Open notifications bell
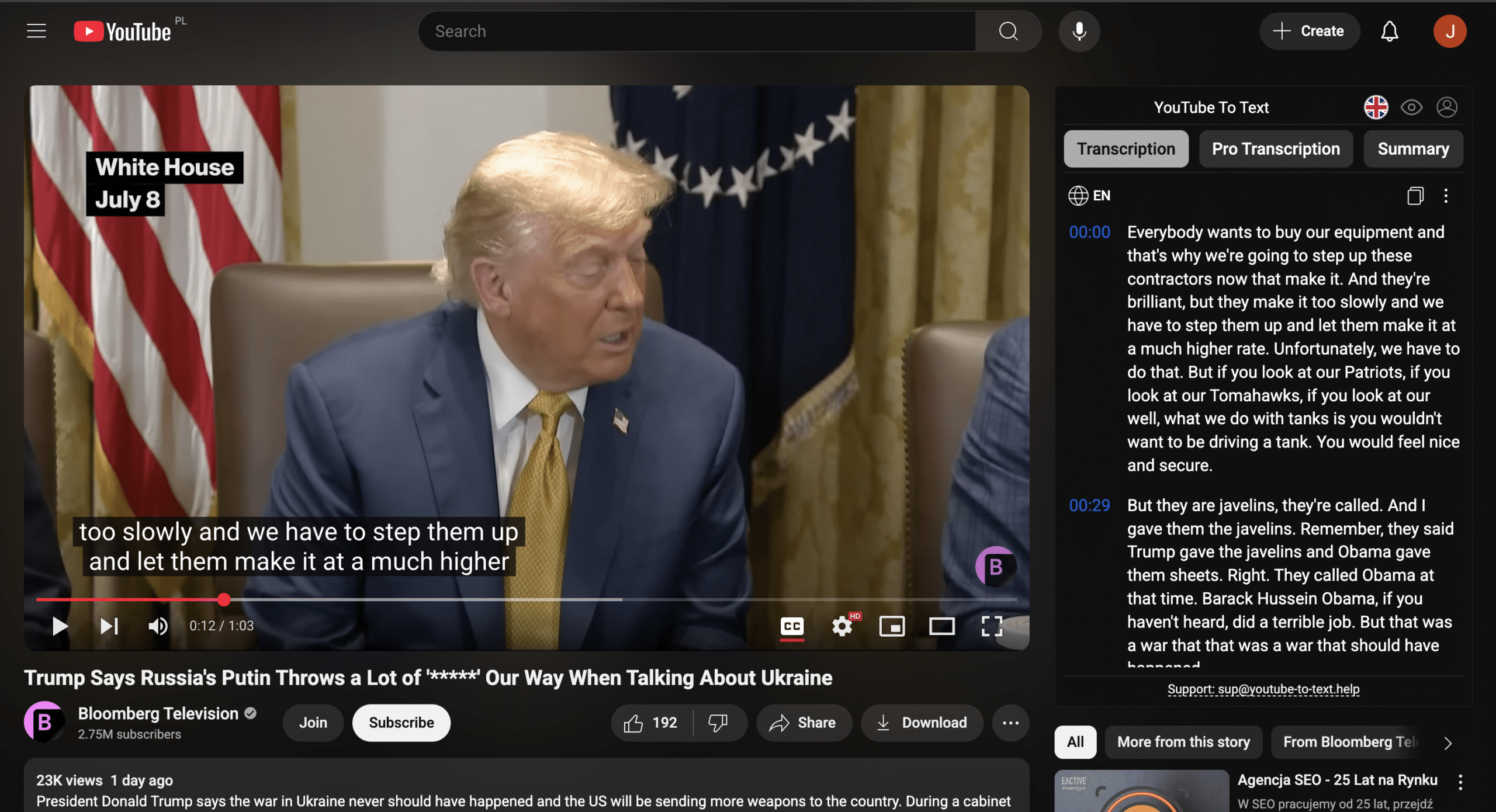Screen dimensions: 1496x812 (x=1389, y=31)
